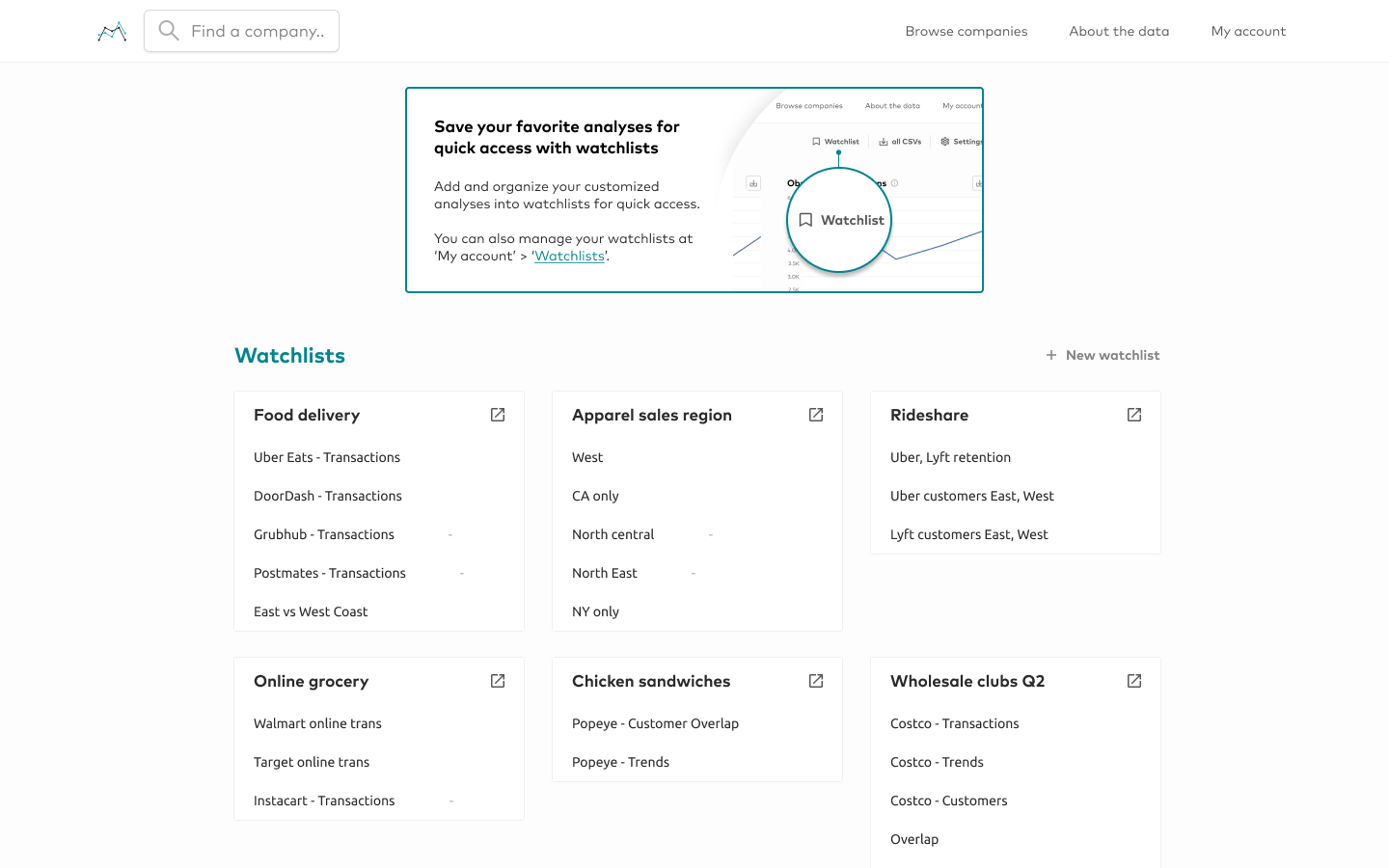Select Uber, Lyft retention analysis
1389x868 pixels.
950,457
